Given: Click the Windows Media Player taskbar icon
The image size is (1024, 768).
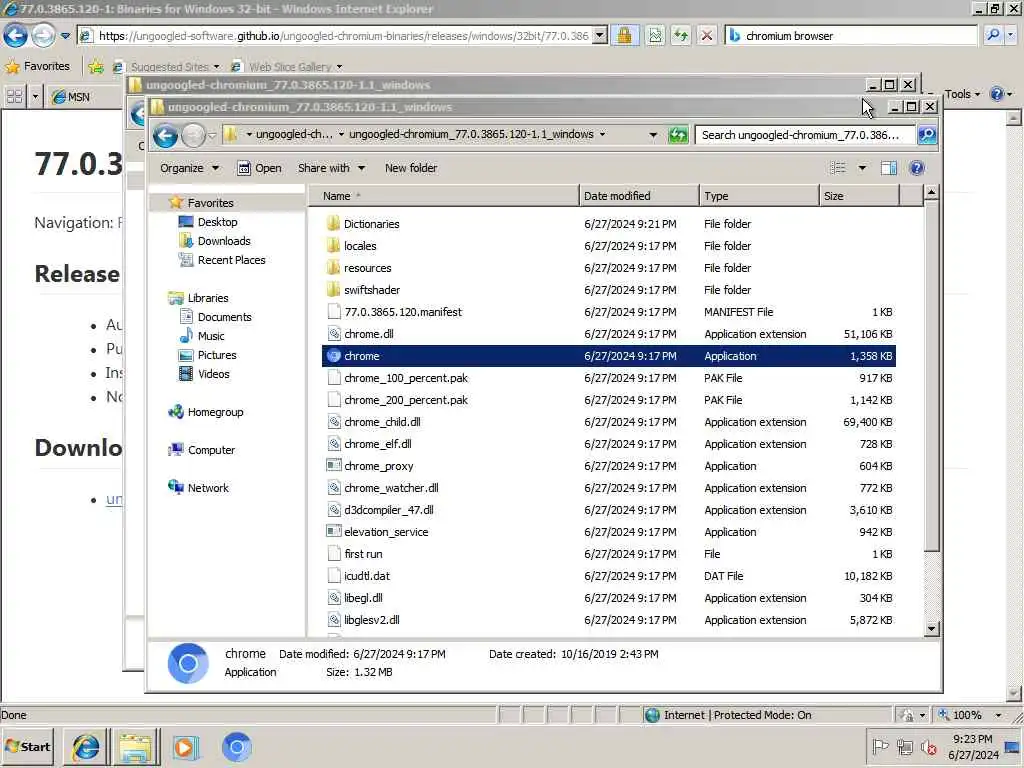Looking at the screenshot, I should click(185, 747).
